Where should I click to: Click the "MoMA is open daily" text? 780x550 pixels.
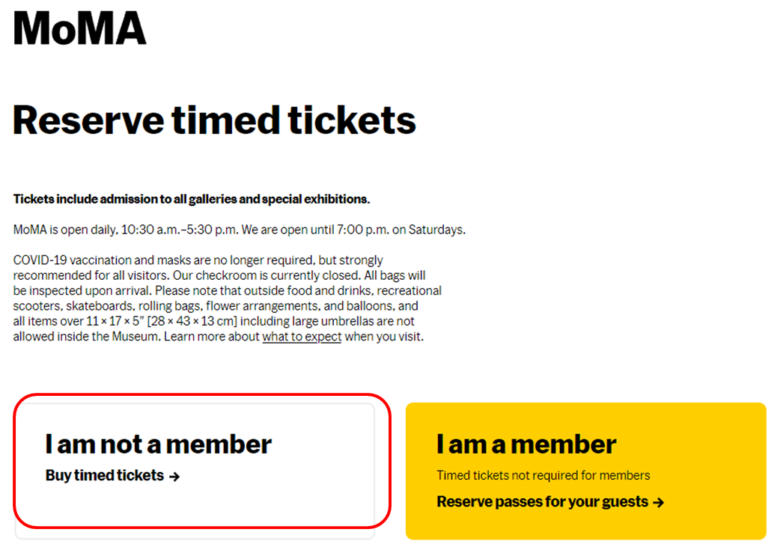(x=65, y=230)
